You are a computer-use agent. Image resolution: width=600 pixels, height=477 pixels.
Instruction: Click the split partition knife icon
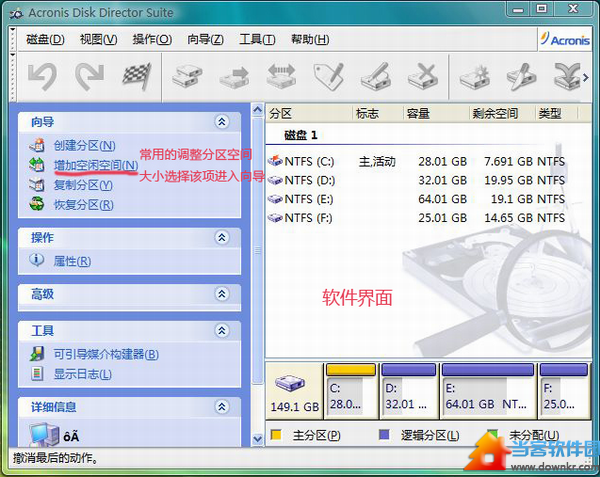[521, 77]
